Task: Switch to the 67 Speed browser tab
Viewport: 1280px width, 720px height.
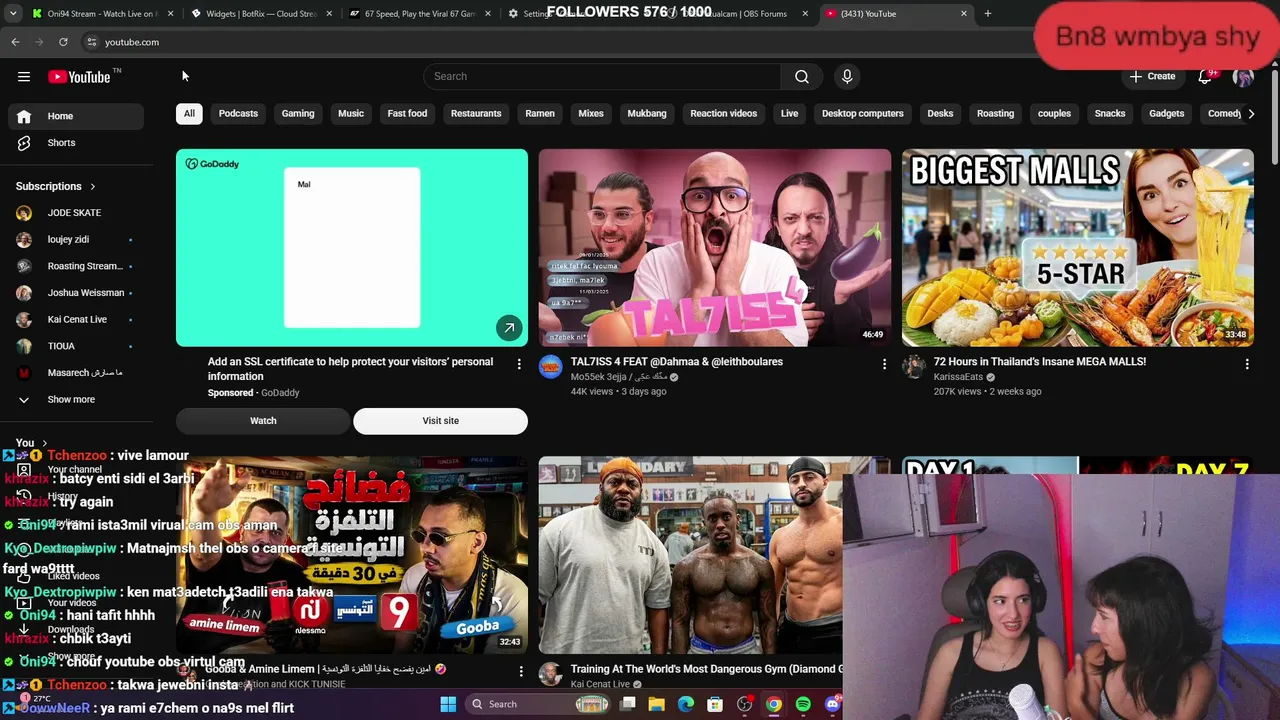Action: 420,14
